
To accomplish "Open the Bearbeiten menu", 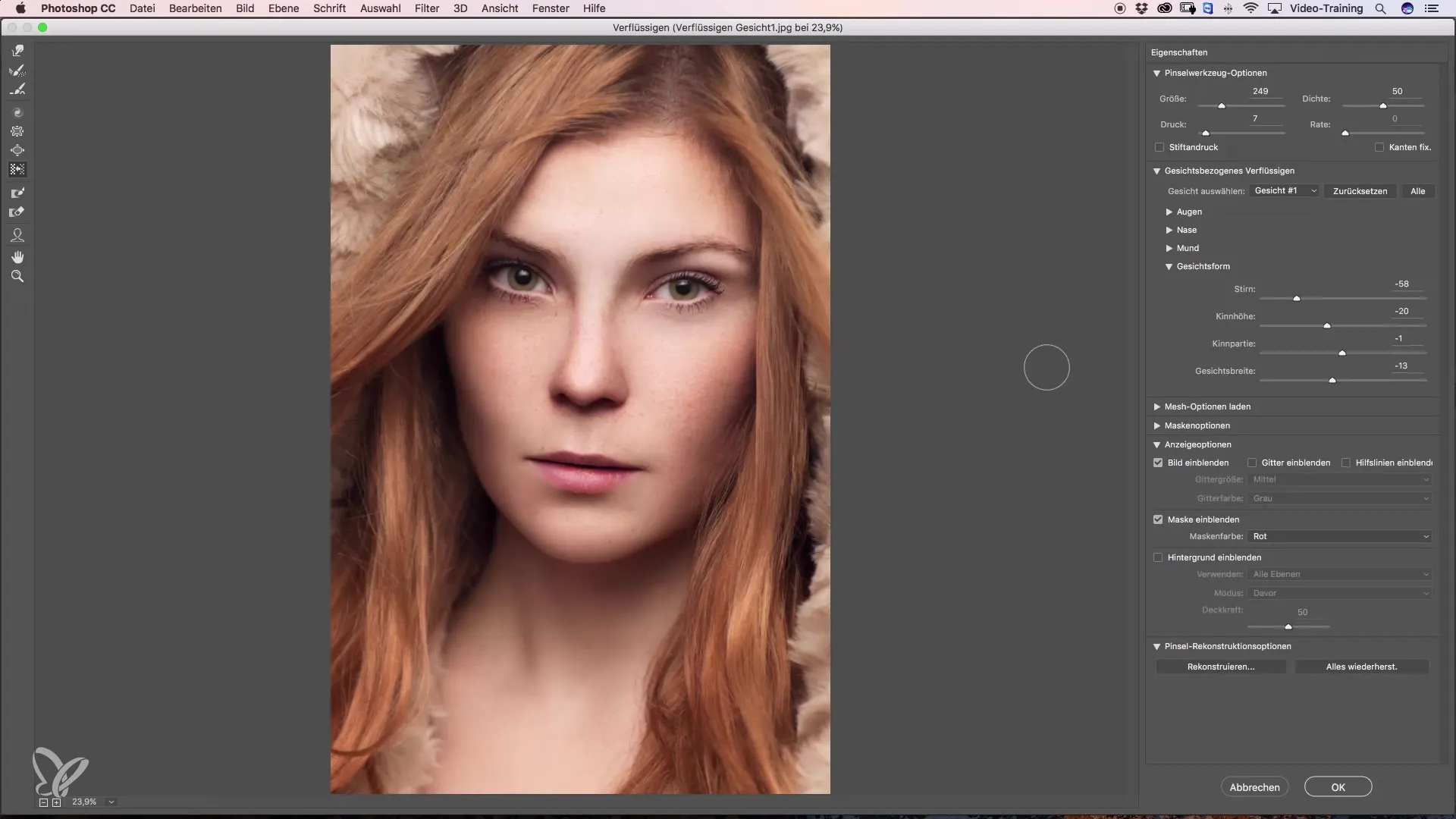I will pos(196,8).
